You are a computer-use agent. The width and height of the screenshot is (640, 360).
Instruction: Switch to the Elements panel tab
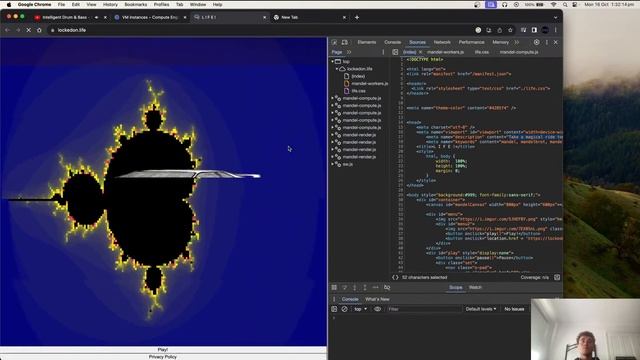point(367,42)
